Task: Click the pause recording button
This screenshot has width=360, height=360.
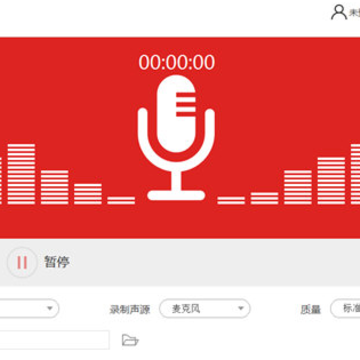Action: [x=22, y=262]
